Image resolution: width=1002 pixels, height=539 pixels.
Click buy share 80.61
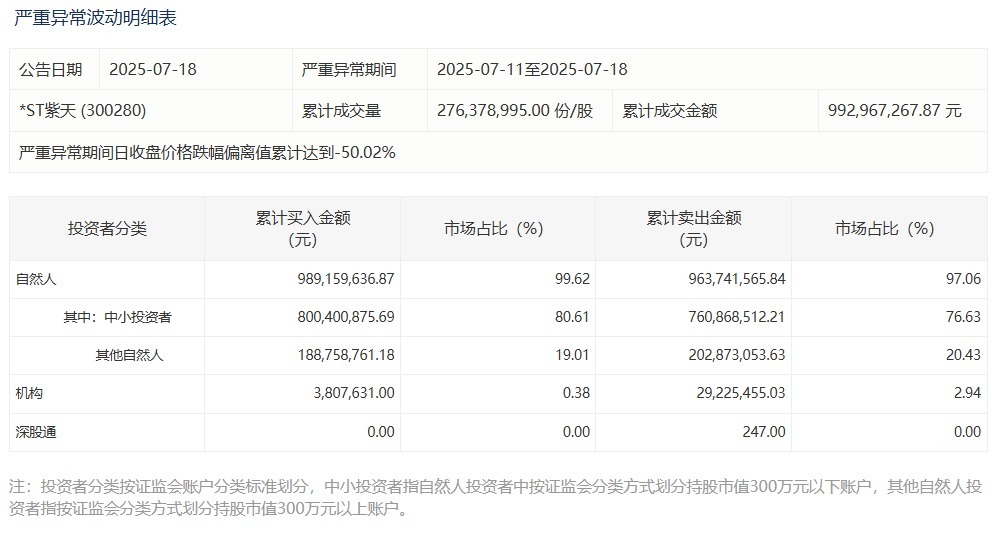[x=572, y=317]
